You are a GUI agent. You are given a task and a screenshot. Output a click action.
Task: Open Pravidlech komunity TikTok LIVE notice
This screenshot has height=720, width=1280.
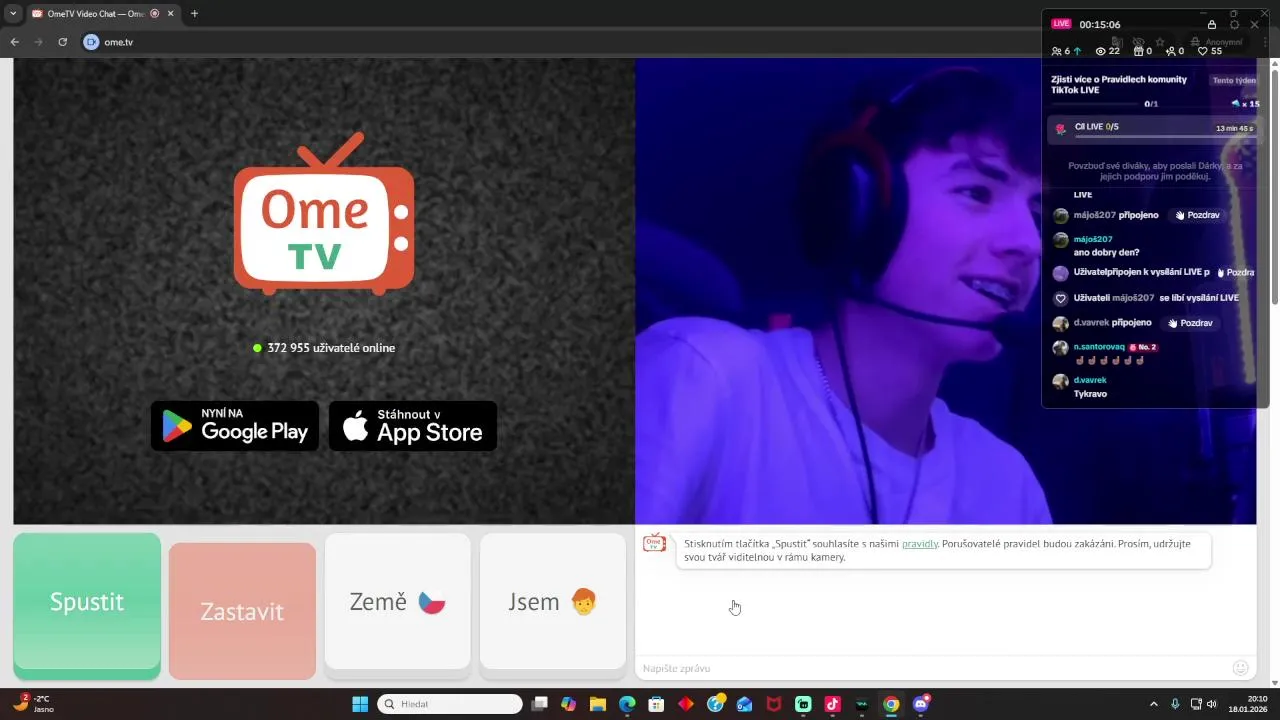tap(1119, 84)
